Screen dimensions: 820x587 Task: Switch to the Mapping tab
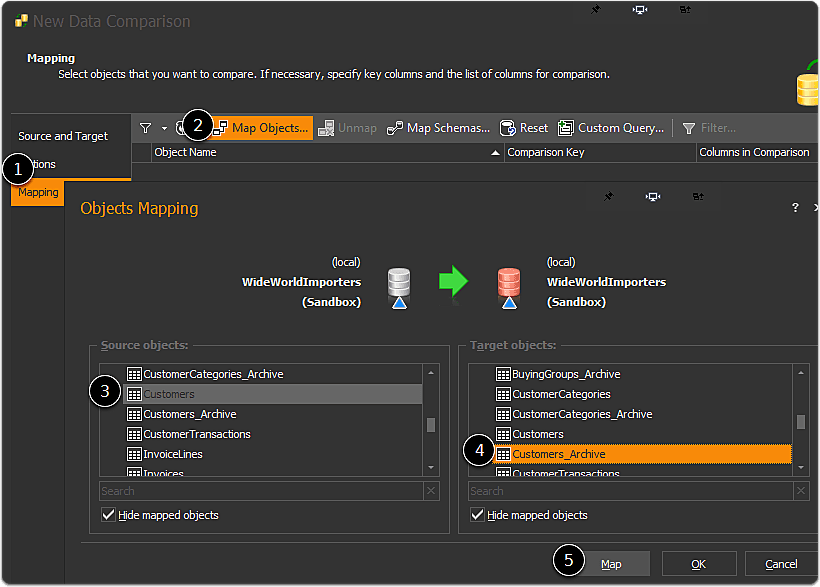pos(37,192)
